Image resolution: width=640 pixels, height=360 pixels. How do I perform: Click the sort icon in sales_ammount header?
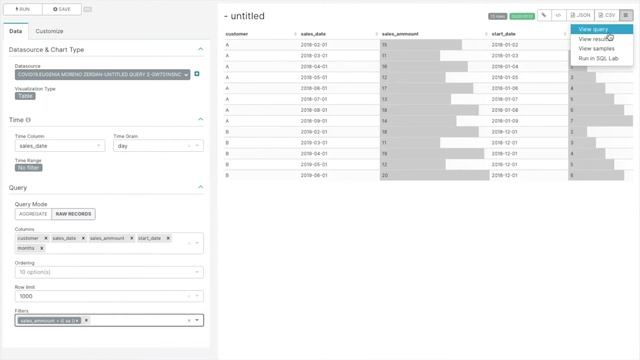486,34
